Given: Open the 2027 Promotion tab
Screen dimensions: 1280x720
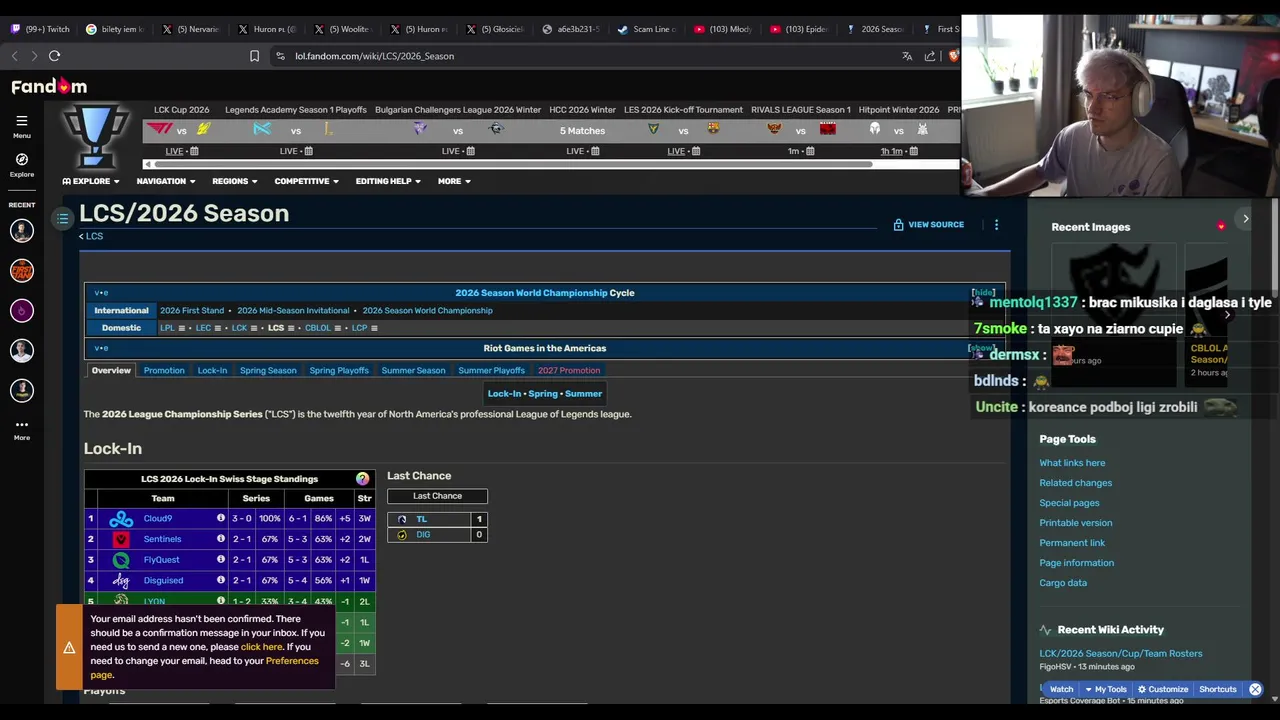Looking at the screenshot, I should click(569, 370).
